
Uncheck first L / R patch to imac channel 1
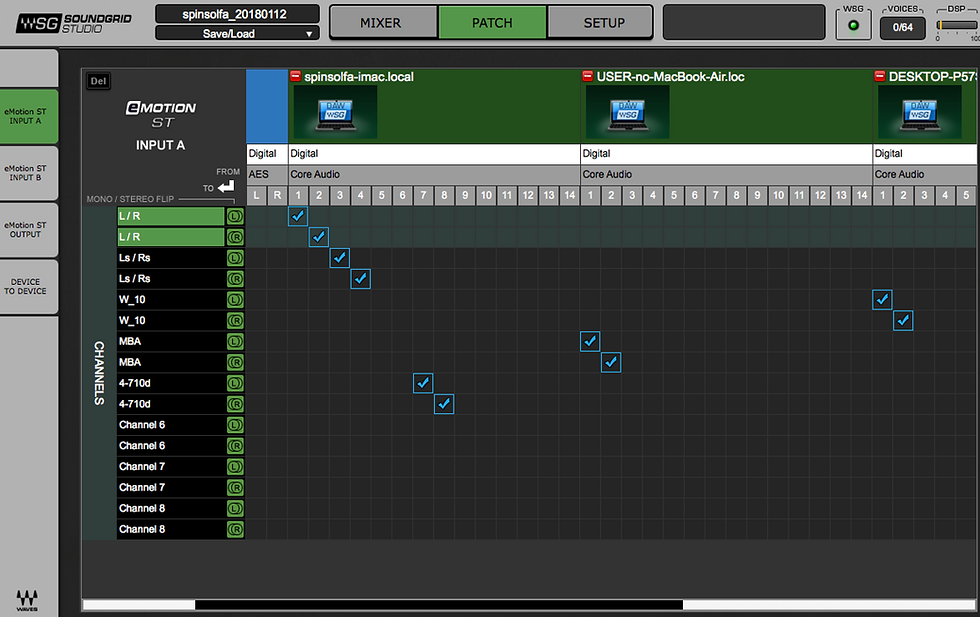point(298,216)
